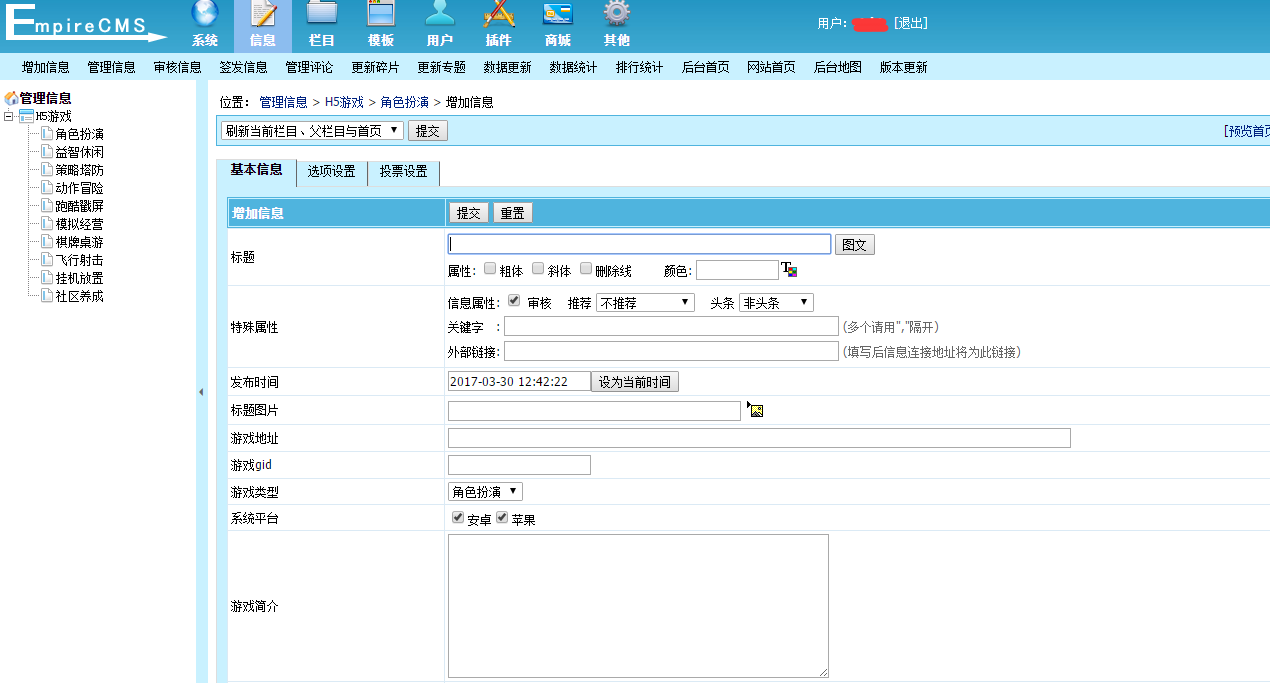Click the 商城 (Shop) module icon

point(557,15)
